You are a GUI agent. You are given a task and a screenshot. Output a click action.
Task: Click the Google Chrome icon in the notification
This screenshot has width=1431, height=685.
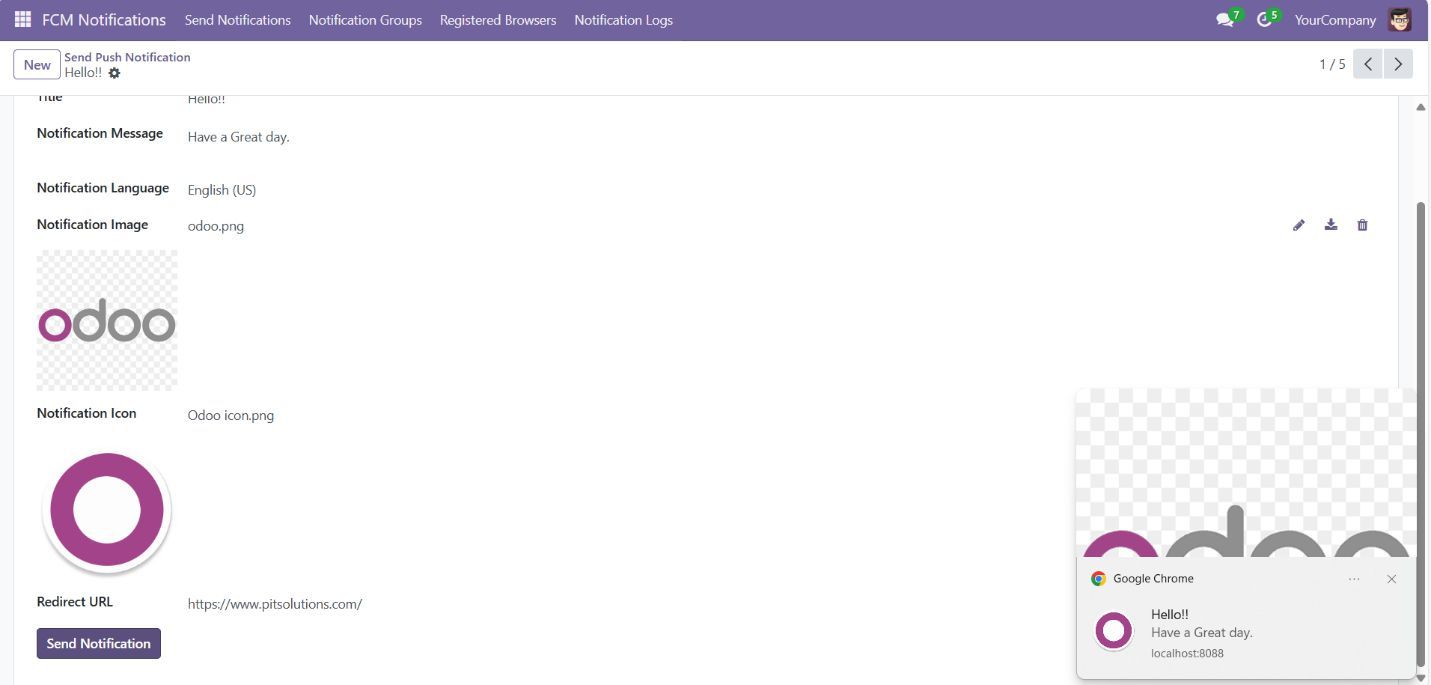tap(1097, 578)
